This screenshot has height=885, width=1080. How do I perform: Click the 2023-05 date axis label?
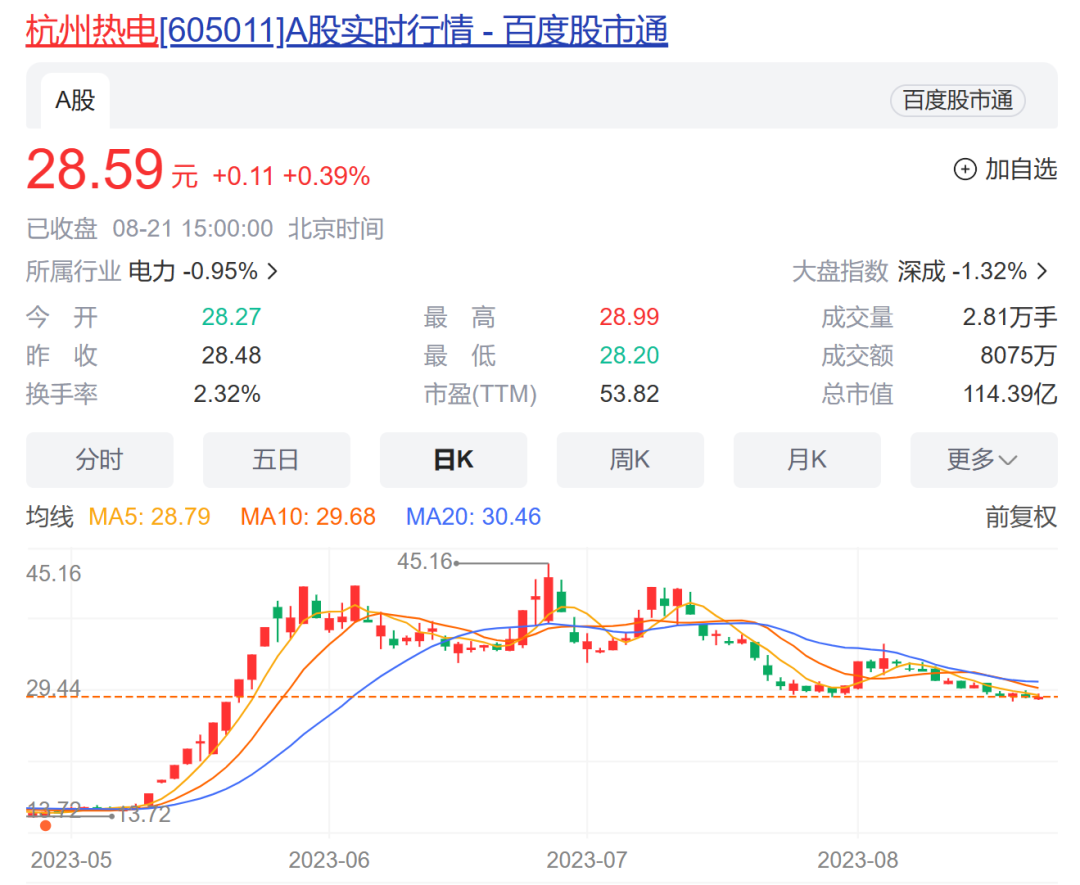pos(71,860)
